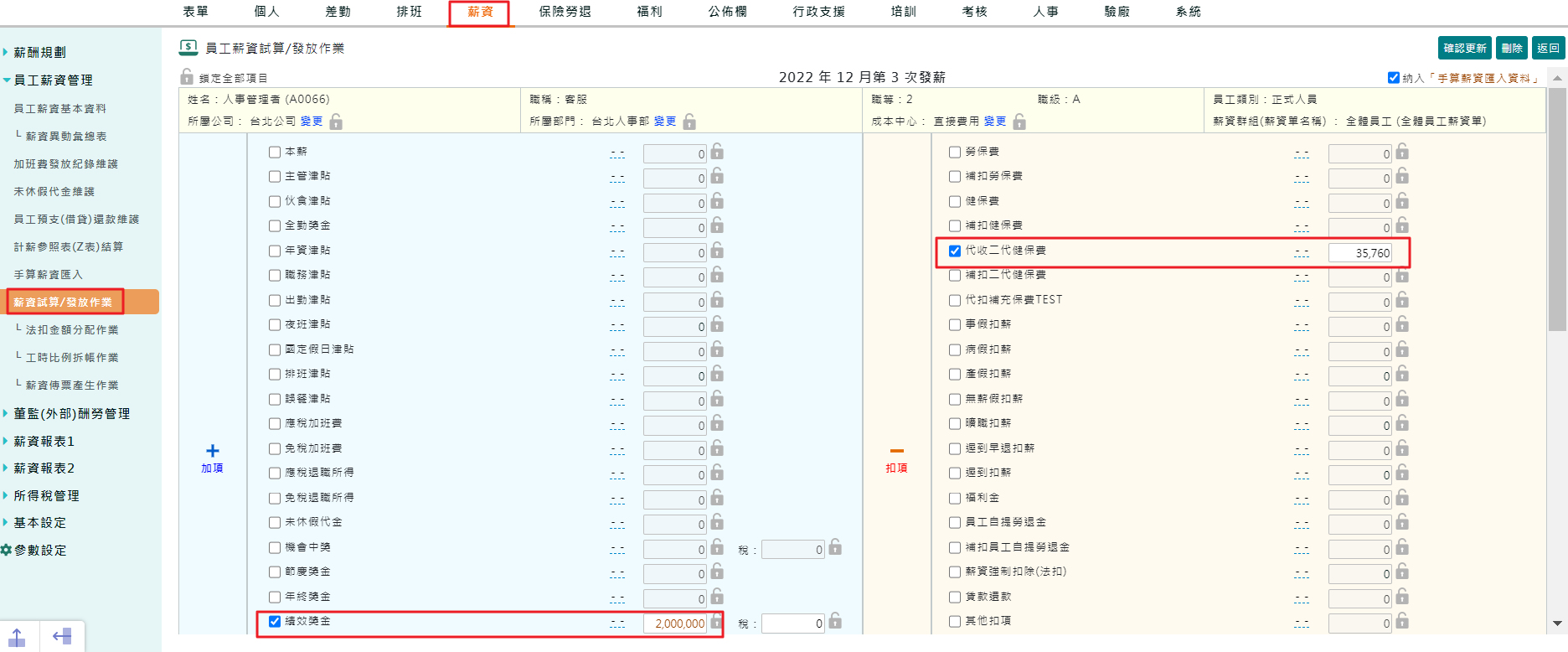1568x652 pixels.
Task: Click 變更 link next to 台北公司
Action: click(x=312, y=122)
